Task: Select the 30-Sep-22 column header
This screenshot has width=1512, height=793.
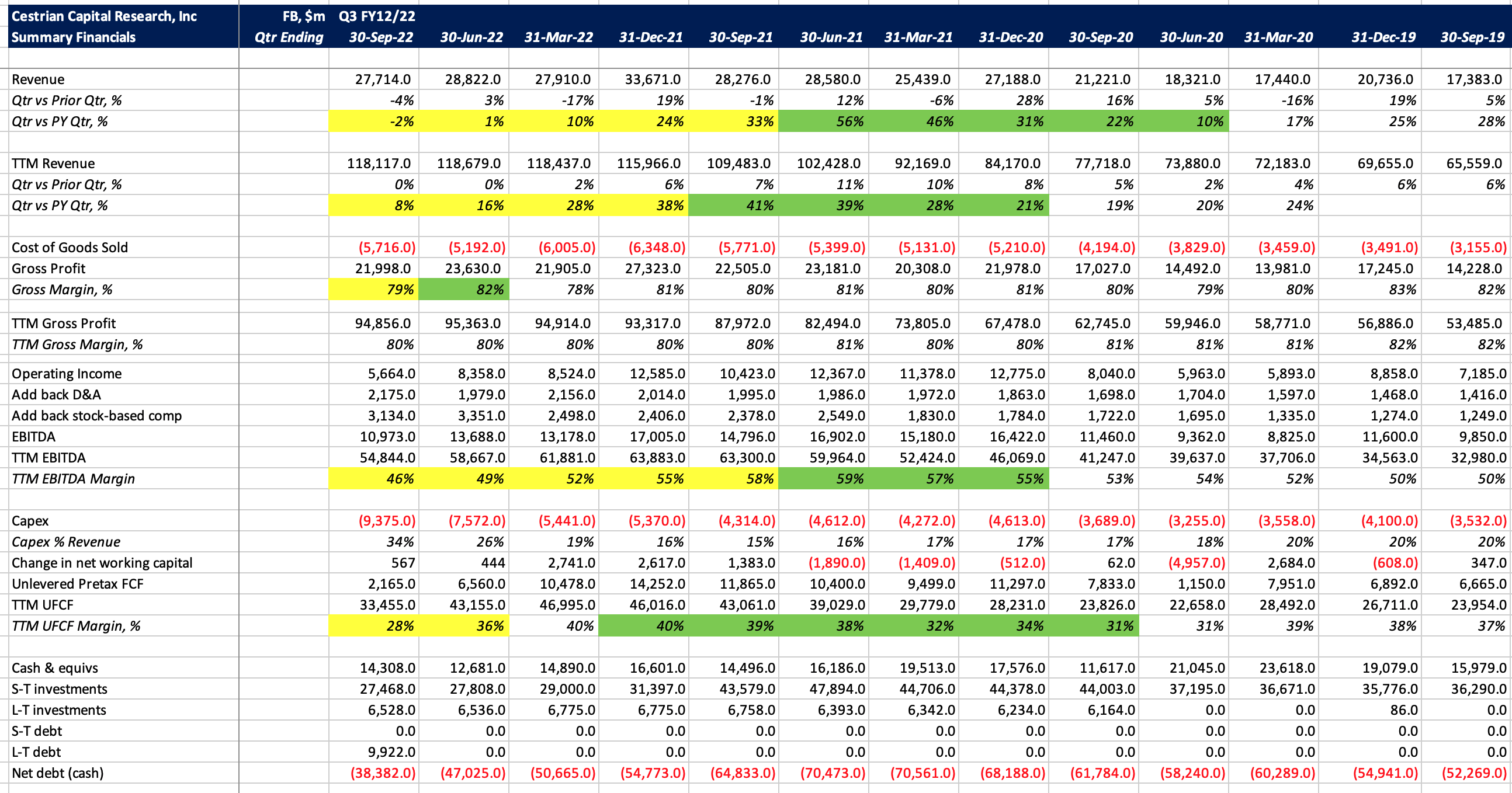Action: tap(381, 37)
